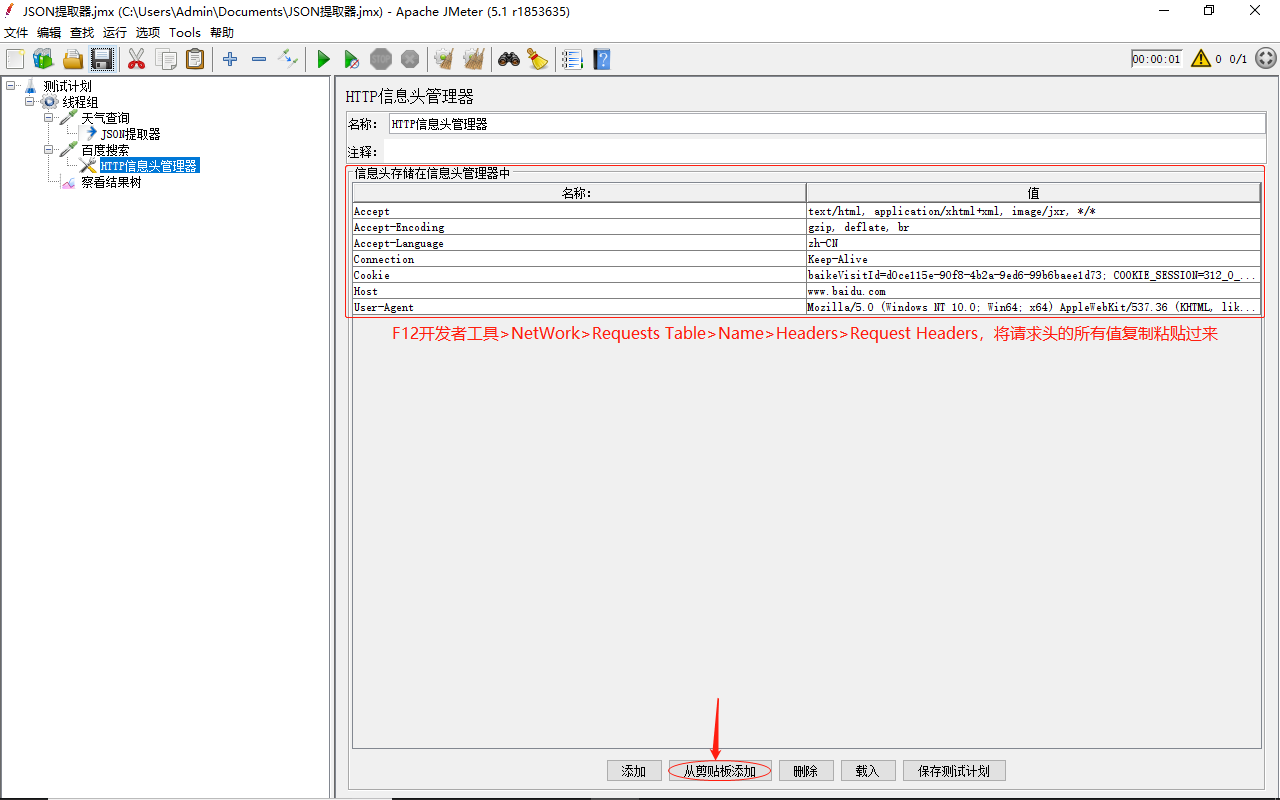Select the JSON提取器 element
The height and width of the screenshot is (800, 1280).
[x=130, y=134]
